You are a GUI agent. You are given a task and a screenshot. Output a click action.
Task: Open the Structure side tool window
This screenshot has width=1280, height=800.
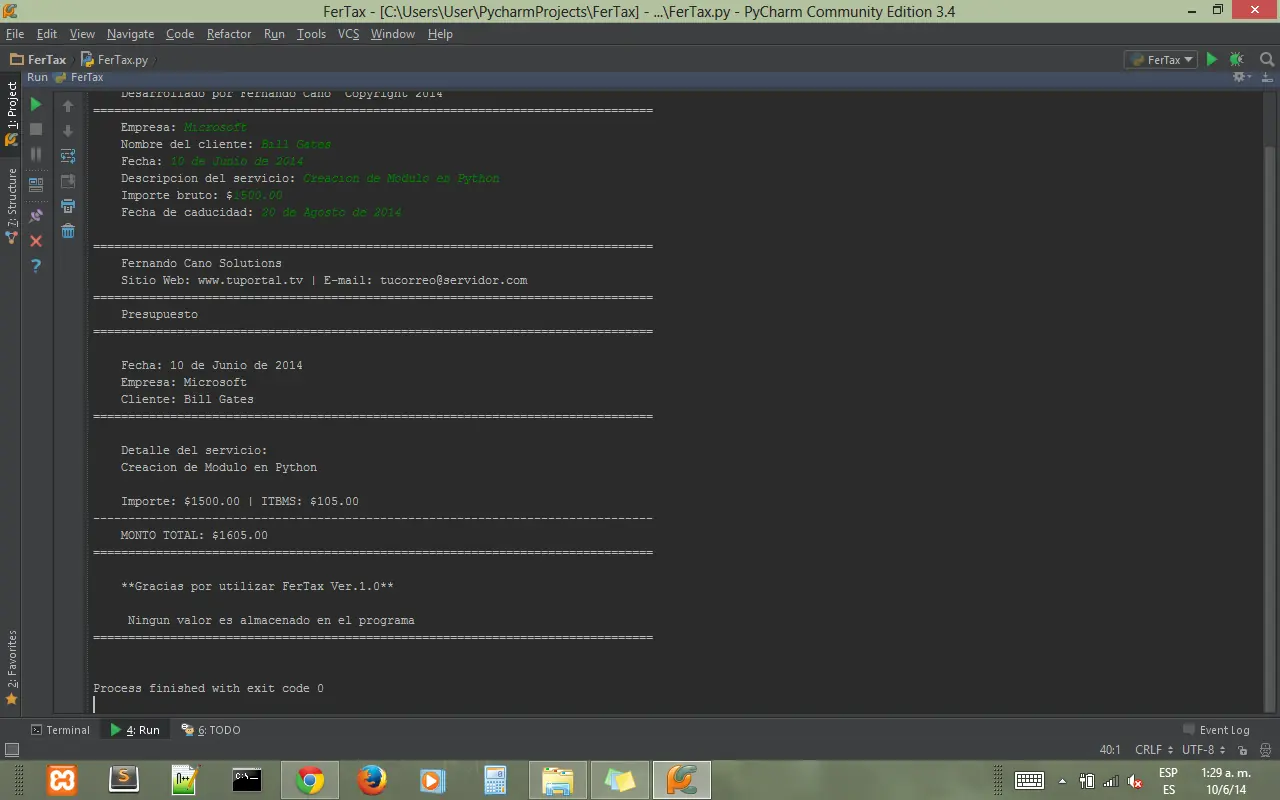(11, 206)
